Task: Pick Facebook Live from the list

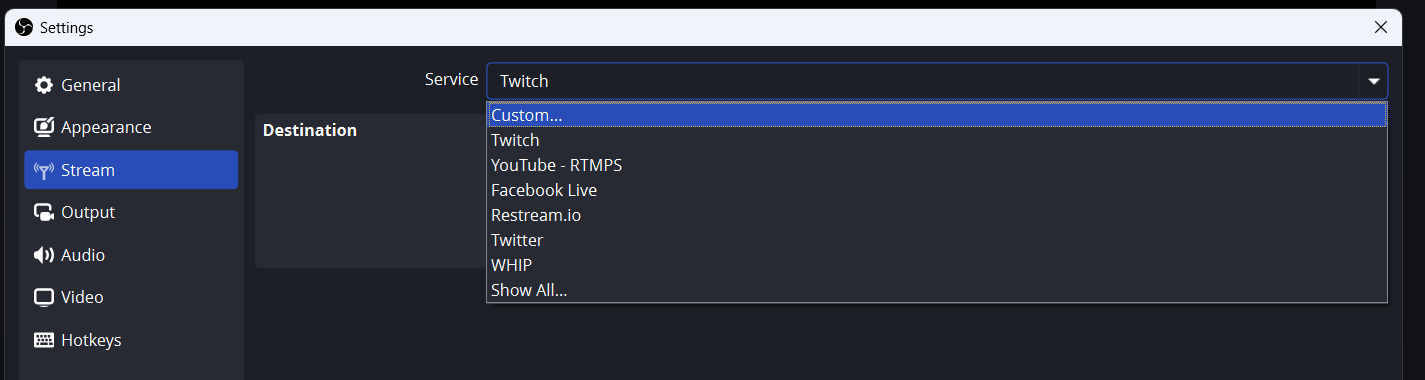Action: coord(937,190)
